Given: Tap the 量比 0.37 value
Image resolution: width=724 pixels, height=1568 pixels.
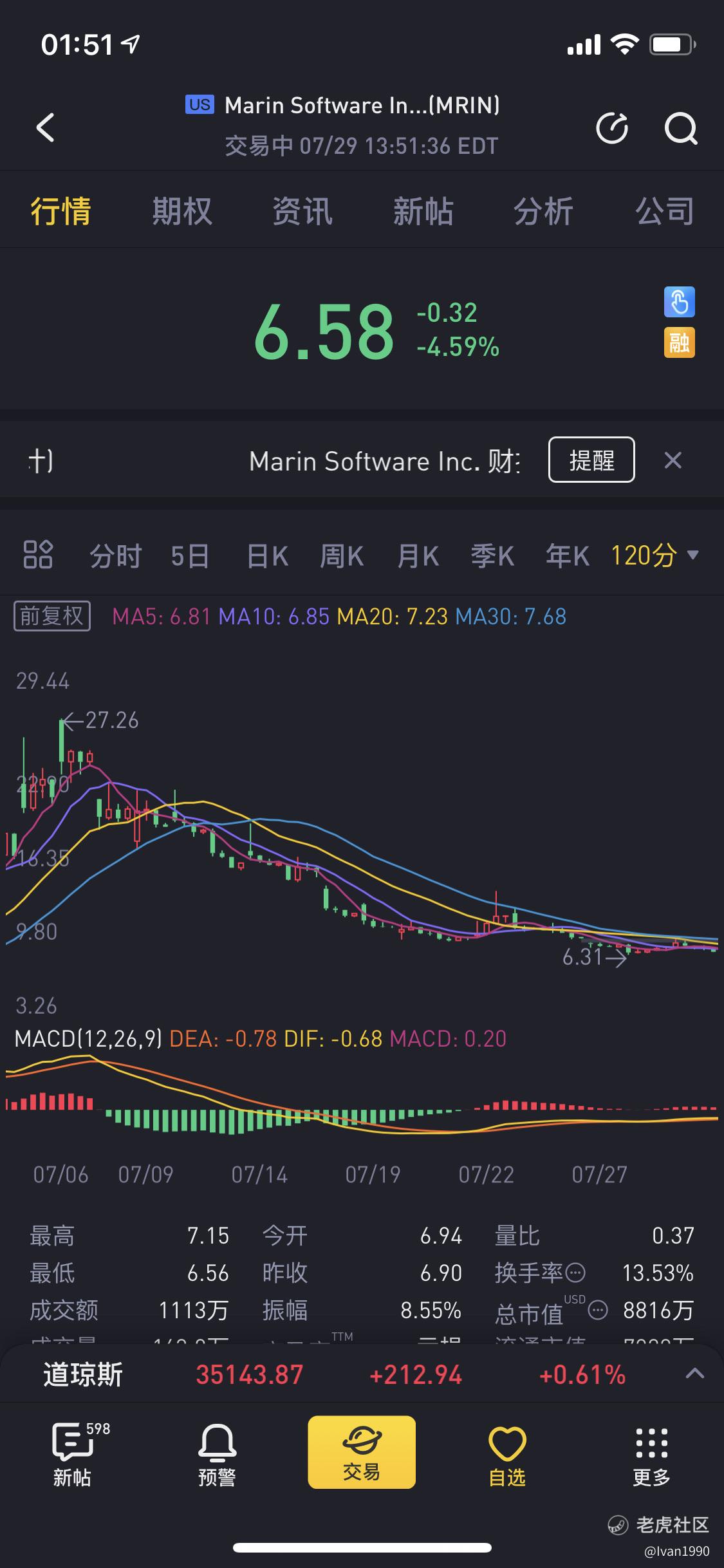Looking at the screenshot, I should click(673, 1235).
